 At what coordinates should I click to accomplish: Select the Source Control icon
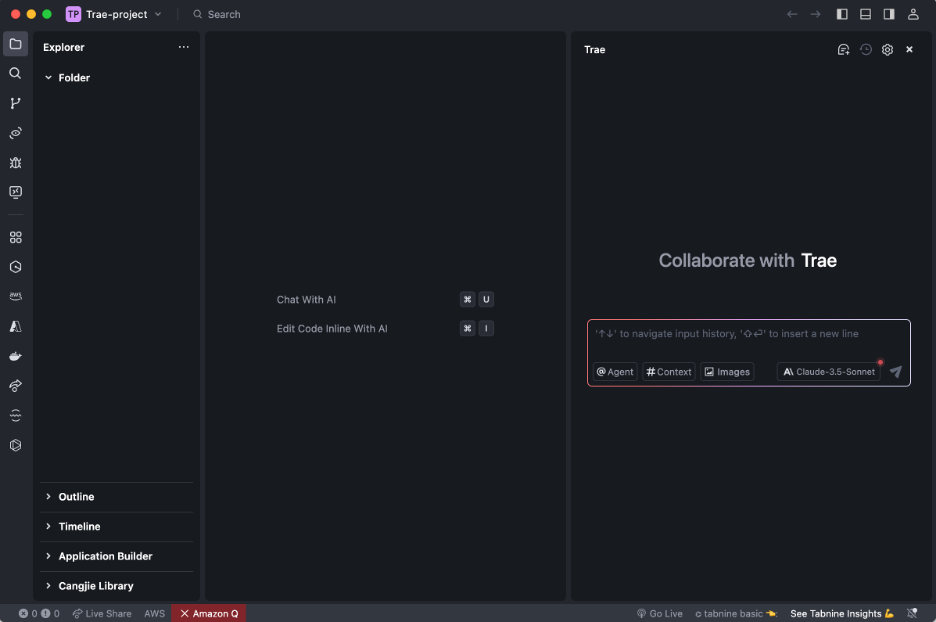tap(15, 102)
